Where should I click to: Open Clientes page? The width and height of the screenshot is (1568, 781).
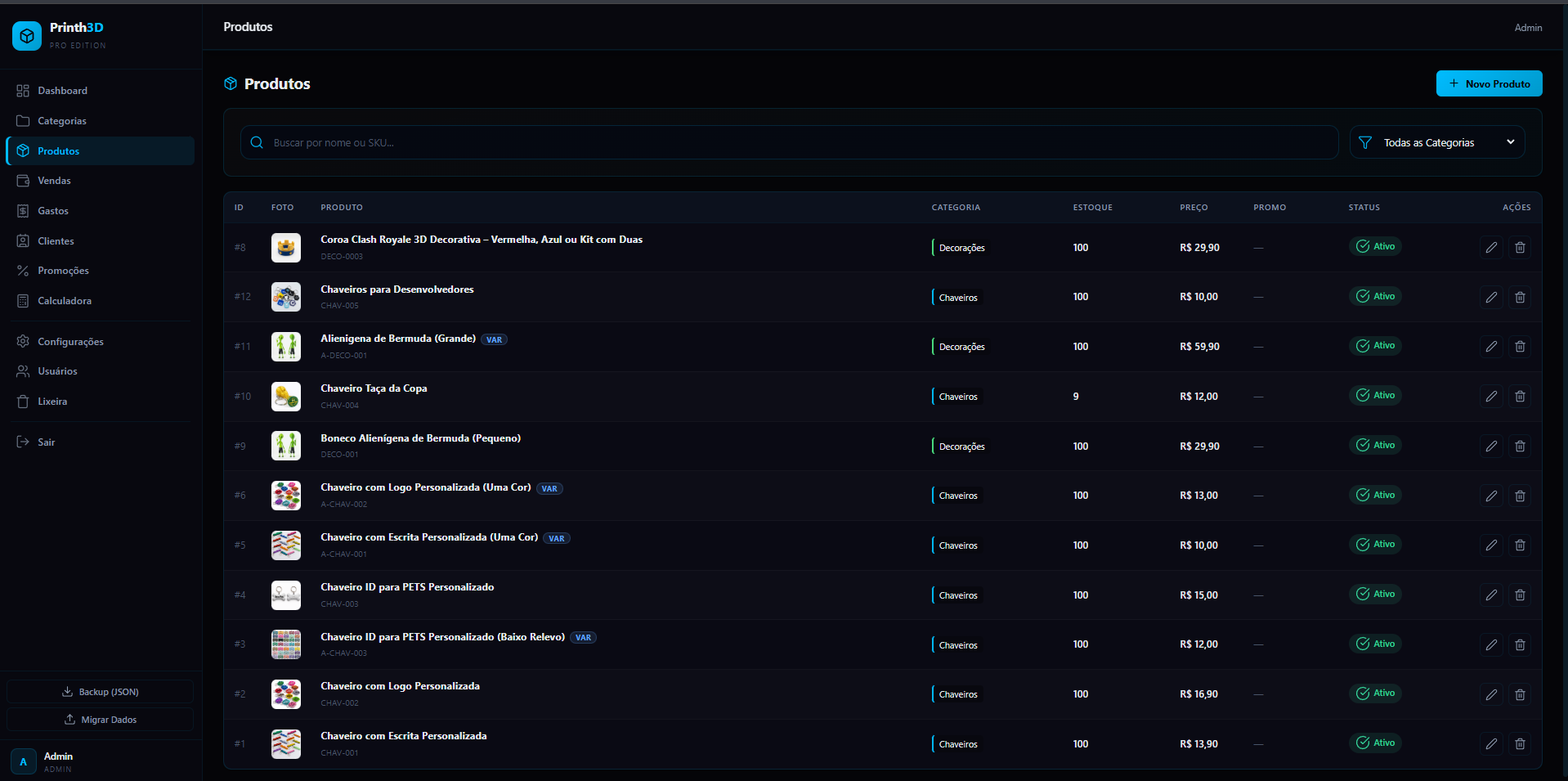tap(101, 241)
